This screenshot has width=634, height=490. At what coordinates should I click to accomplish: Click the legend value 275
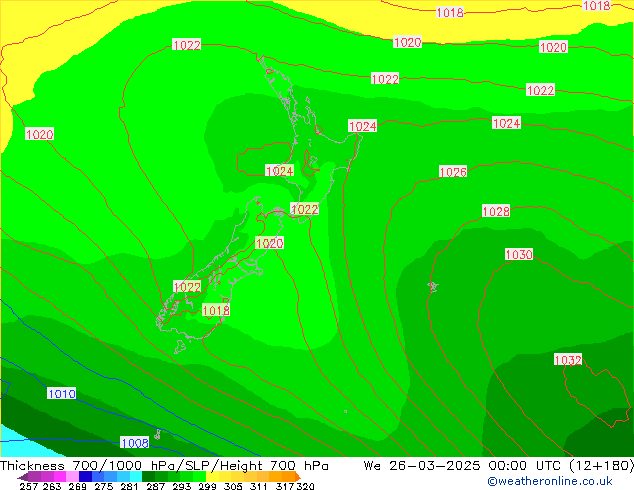coord(104,486)
